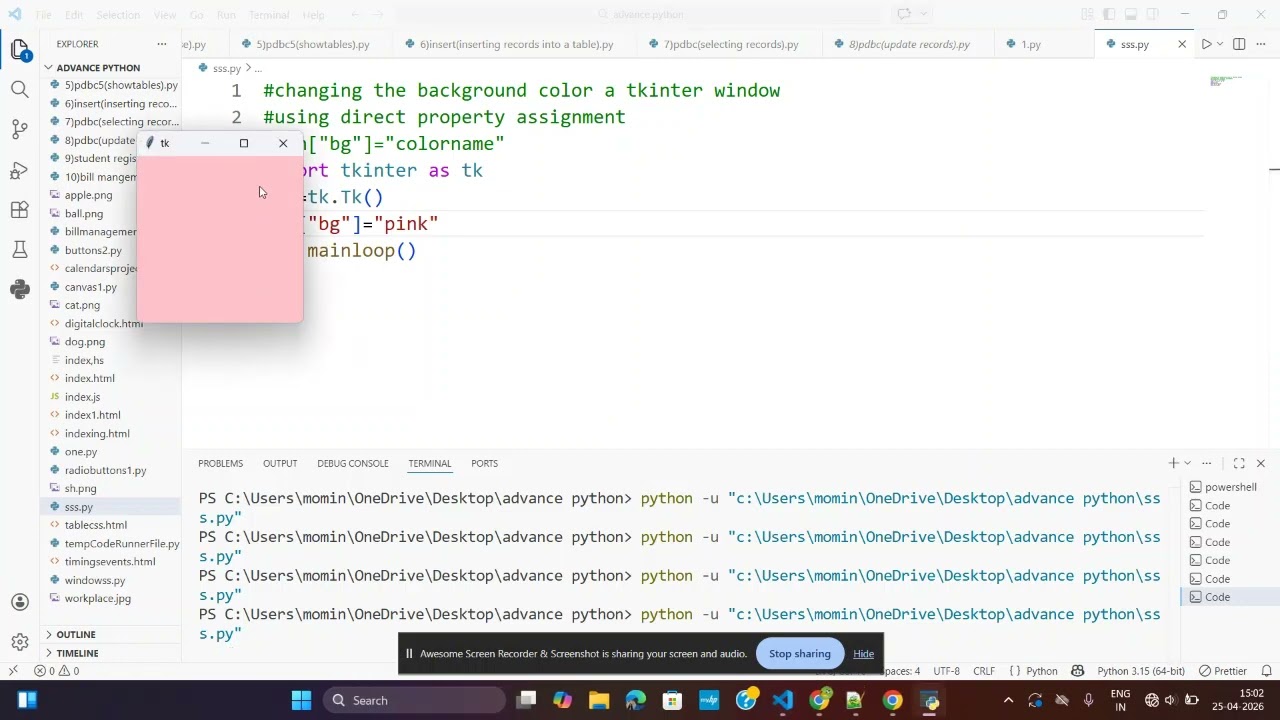1280x720 pixels.
Task: Switch to the OUTPUT panel tab
Action: tap(280, 463)
